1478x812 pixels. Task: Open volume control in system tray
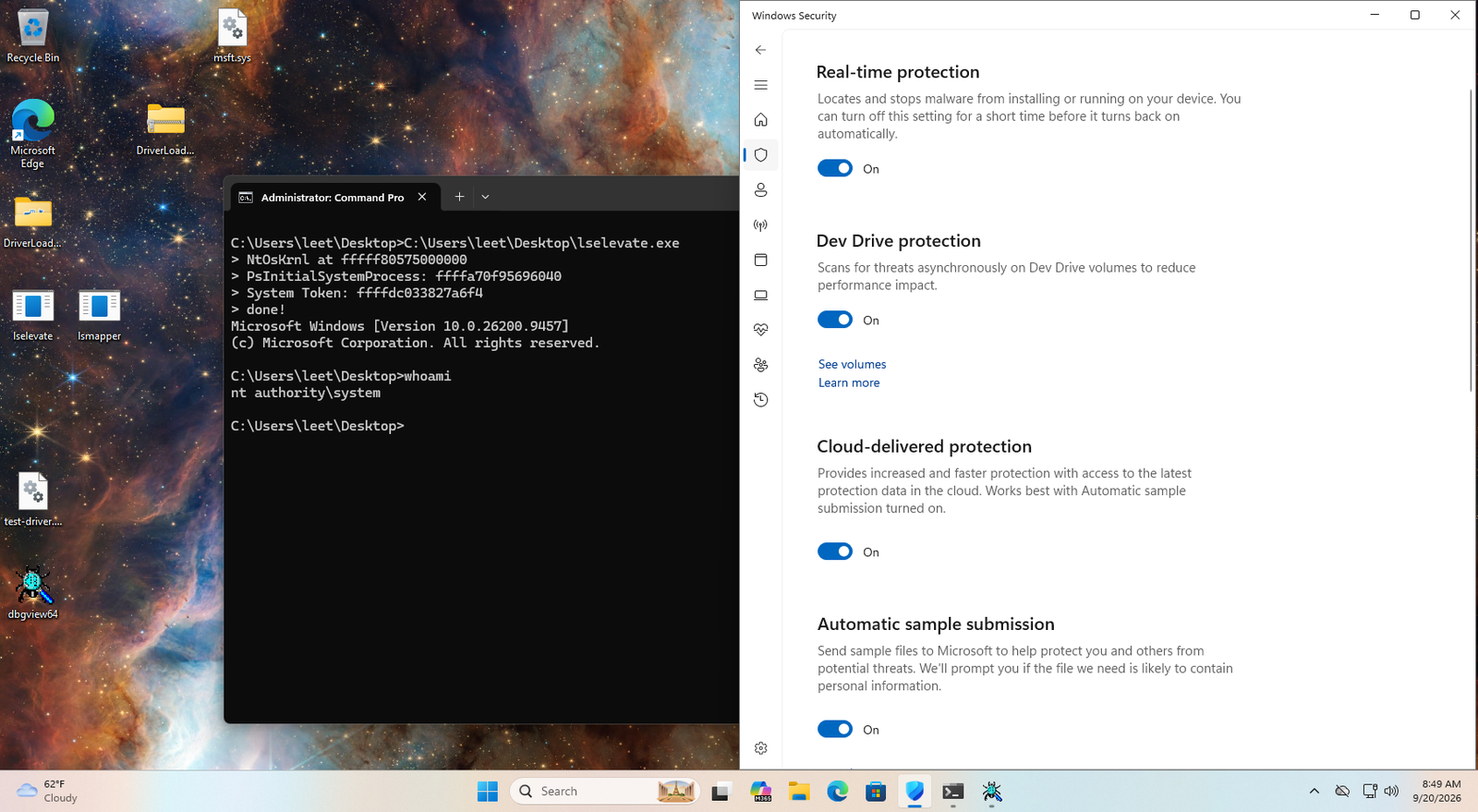coord(1392,791)
